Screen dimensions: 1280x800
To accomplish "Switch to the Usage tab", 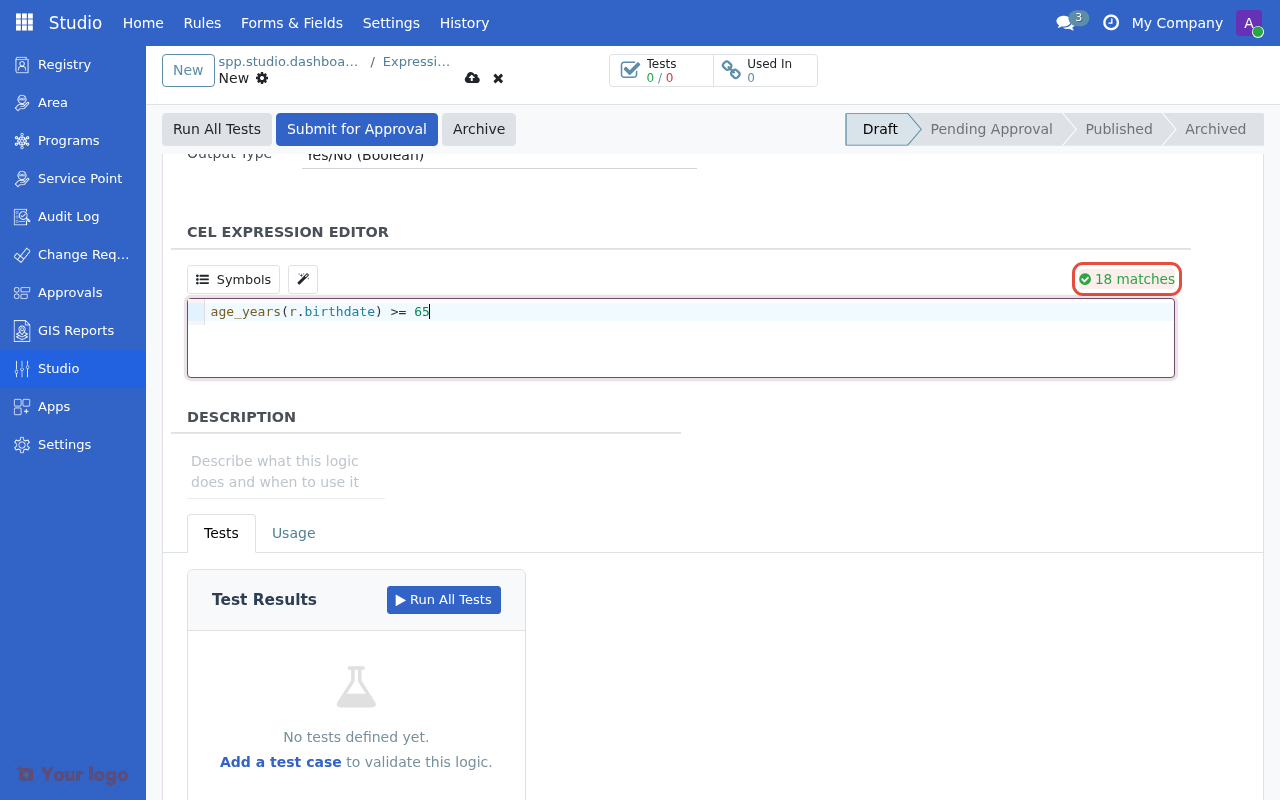I will pos(293,533).
